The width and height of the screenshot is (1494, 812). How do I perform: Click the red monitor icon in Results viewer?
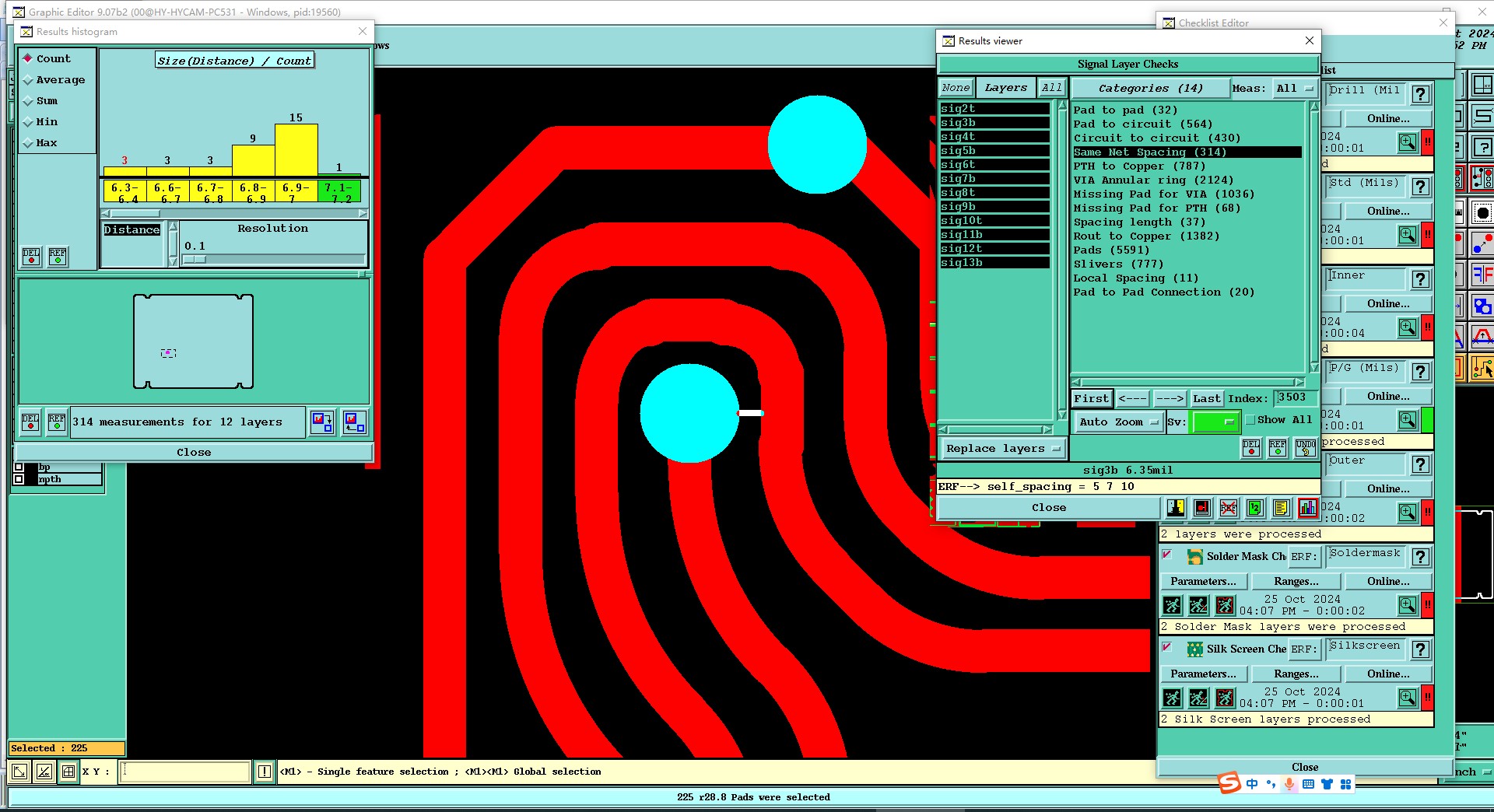point(1202,508)
